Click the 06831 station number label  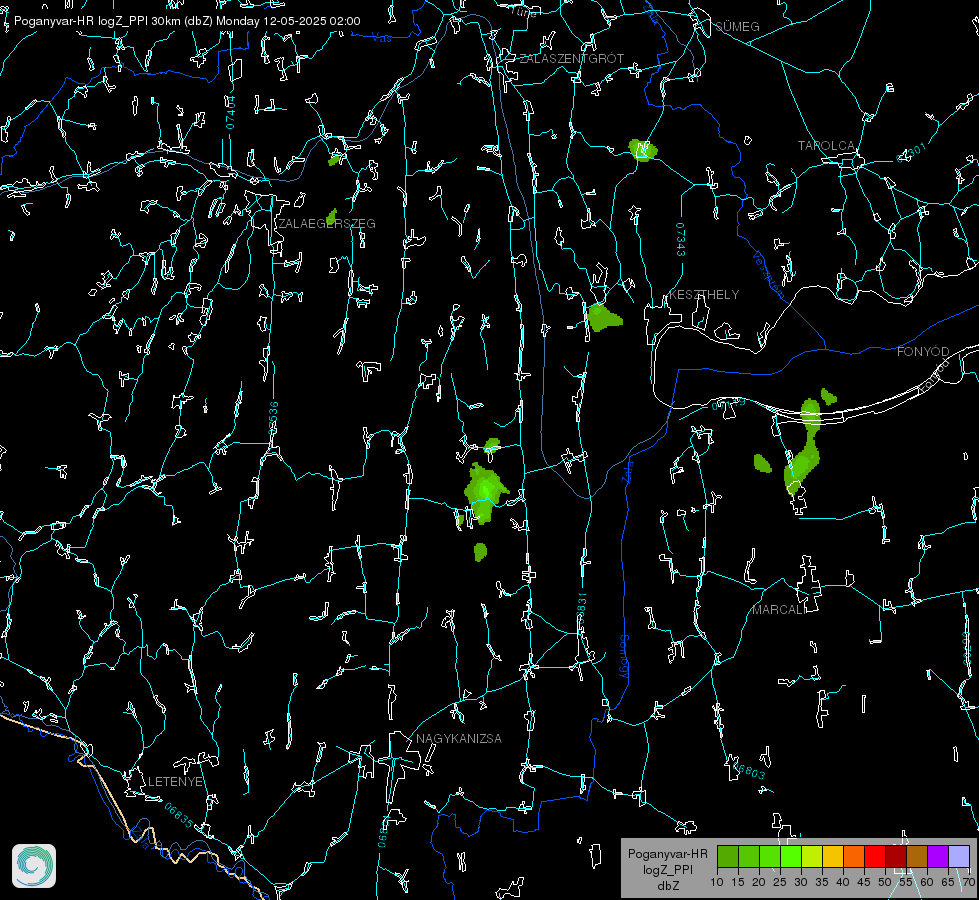(x=581, y=609)
